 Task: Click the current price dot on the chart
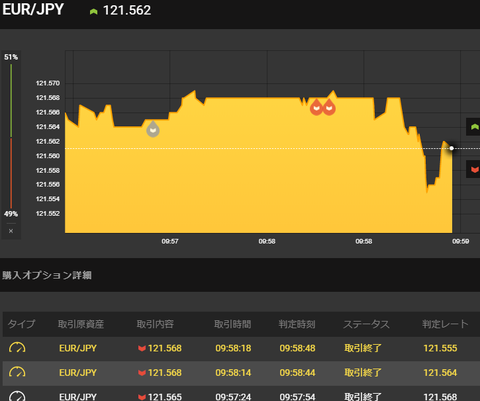pos(452,148)
